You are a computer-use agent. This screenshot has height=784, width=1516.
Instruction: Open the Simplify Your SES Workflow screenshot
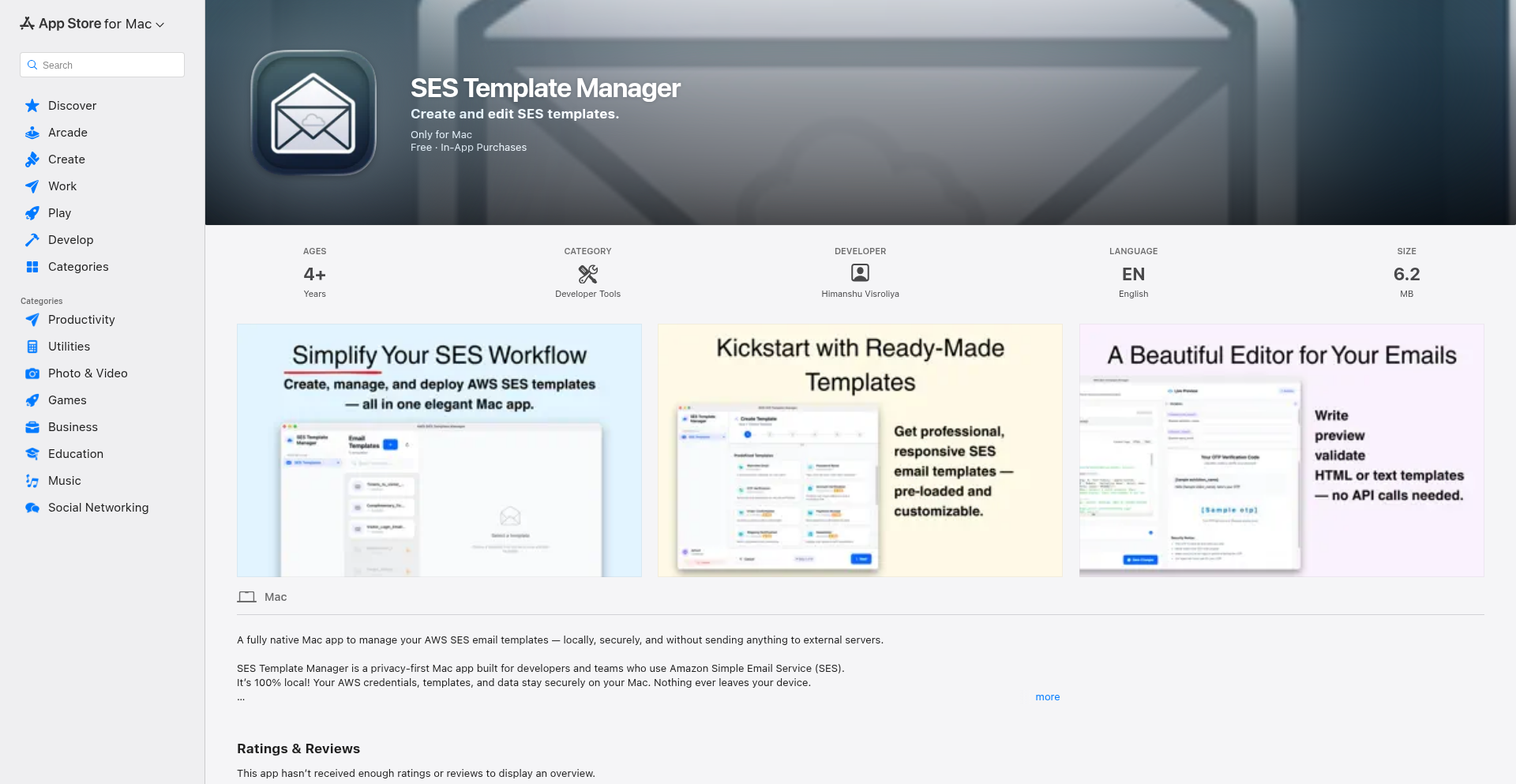point(439,450)
